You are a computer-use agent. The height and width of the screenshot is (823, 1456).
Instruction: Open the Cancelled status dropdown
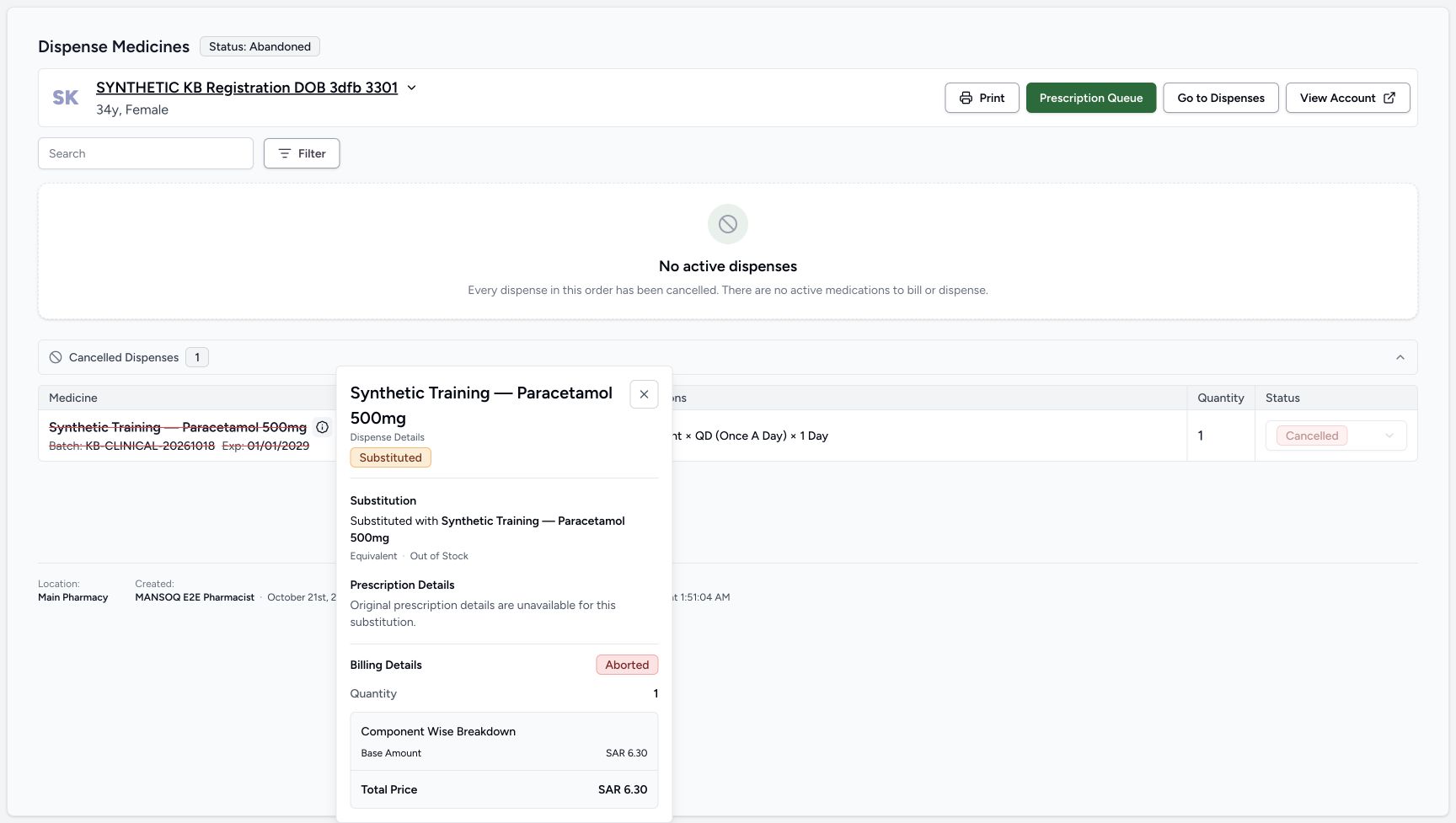[1336, 436]
